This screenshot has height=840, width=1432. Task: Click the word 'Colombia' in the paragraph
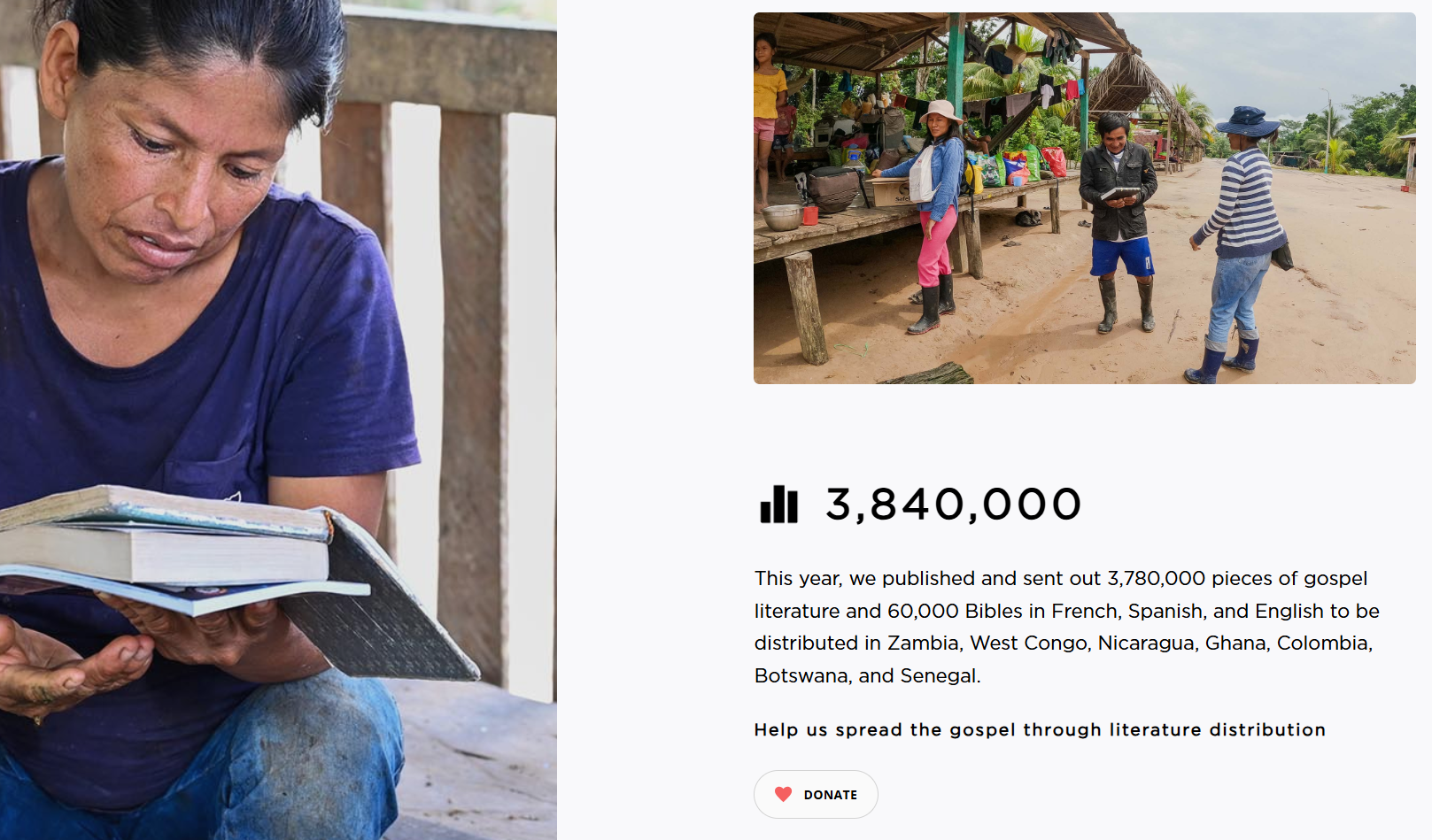pyautogui.click(x=1324, y=643)
